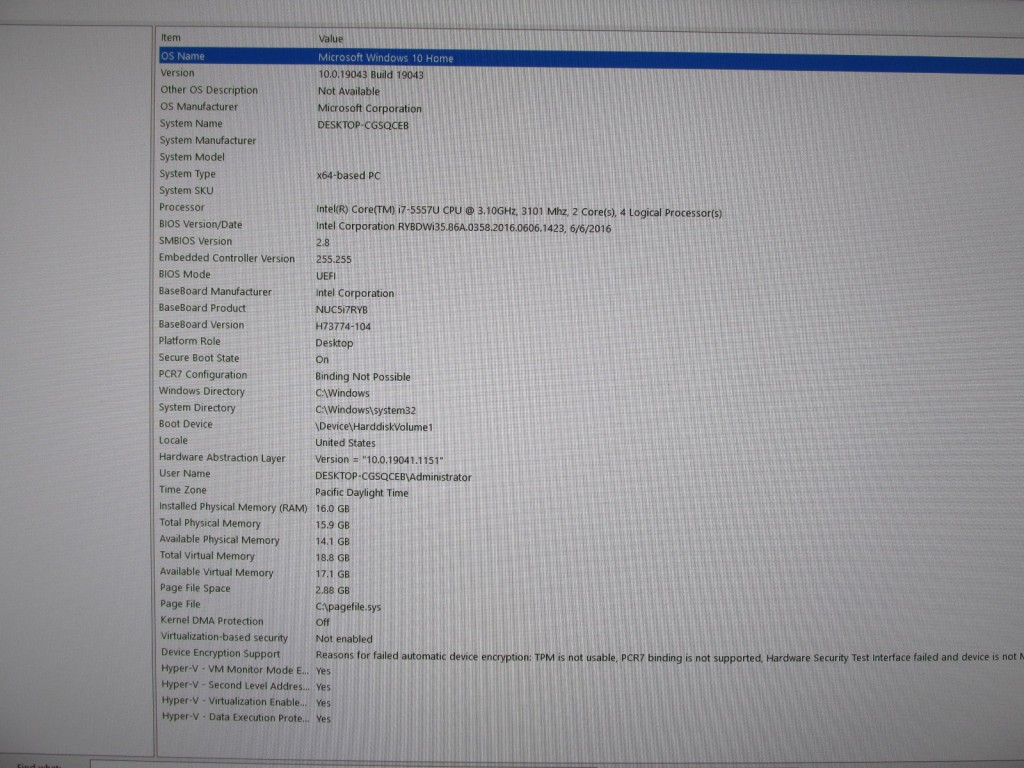Click the value Microsoft Windows 10 Home
This screenshot has height=768, width=1024.
tap(385, 58)
